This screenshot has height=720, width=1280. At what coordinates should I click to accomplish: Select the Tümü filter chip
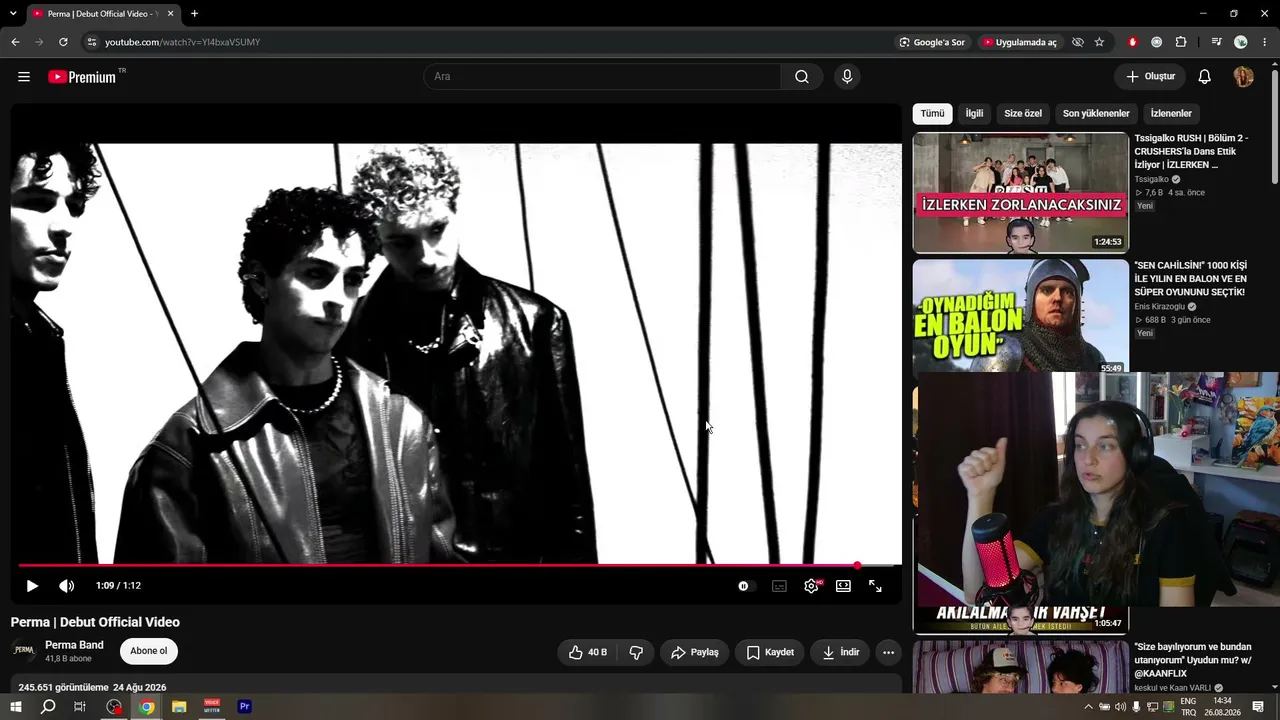(x=932, y=114)
